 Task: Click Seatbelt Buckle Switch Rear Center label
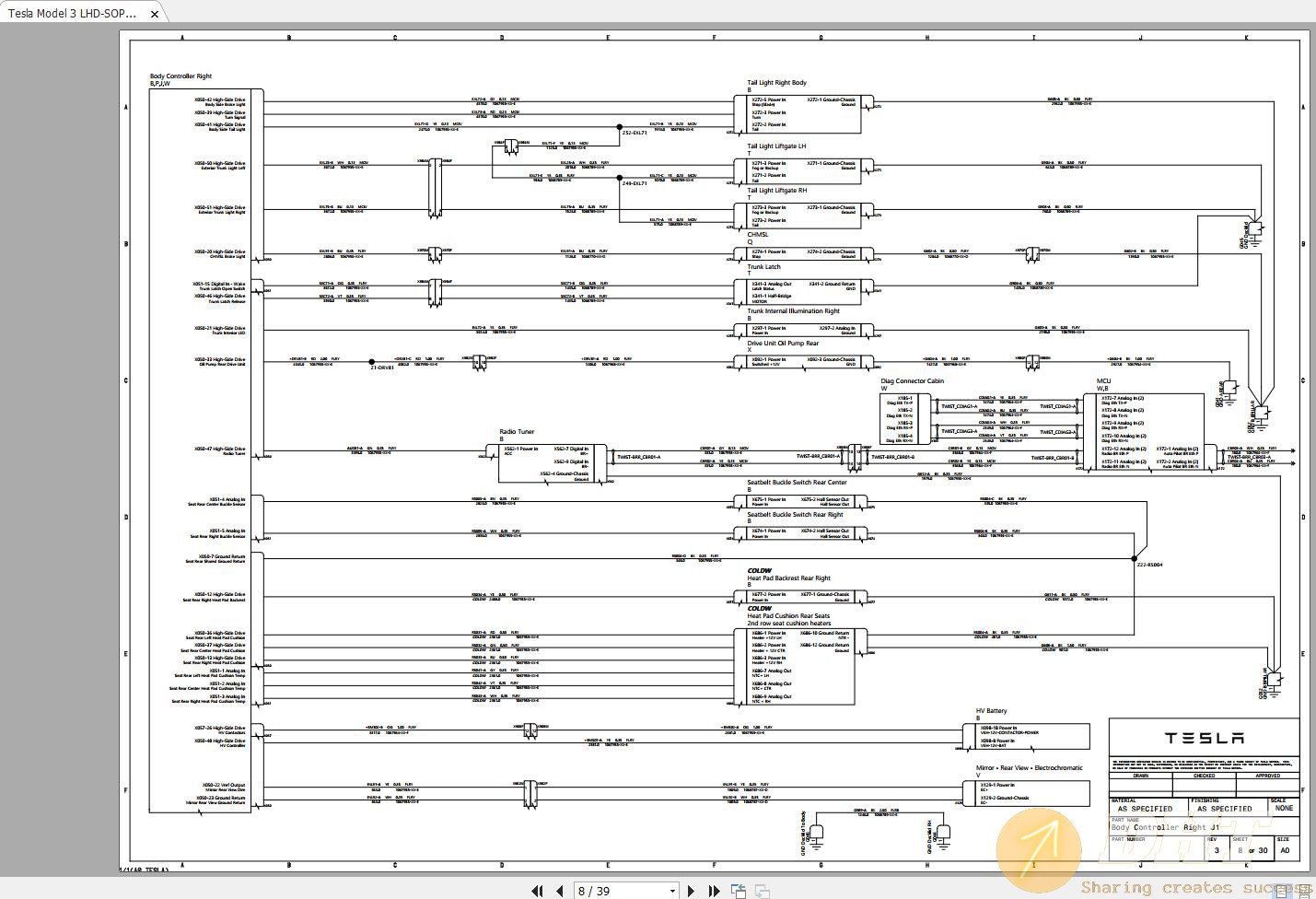point(797,483)
